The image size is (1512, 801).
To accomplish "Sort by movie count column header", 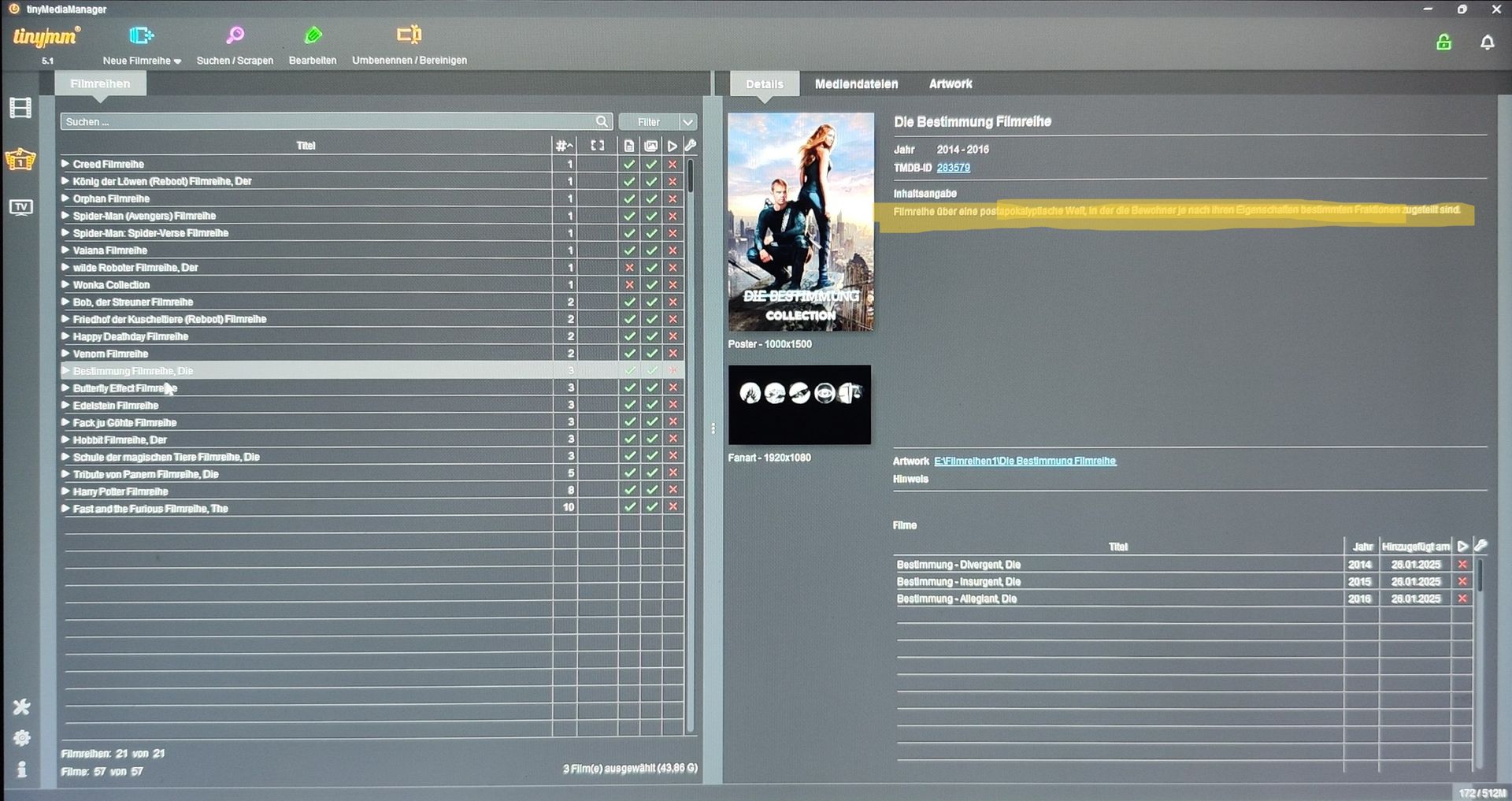I will [564, 146].
